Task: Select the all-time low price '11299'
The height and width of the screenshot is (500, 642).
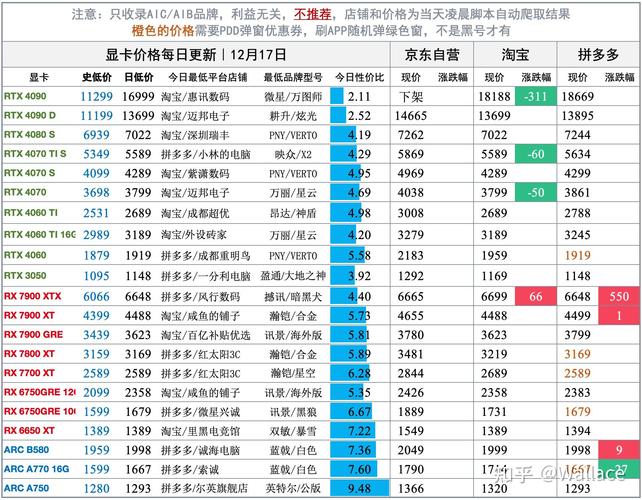Action: pyautogui.click(x=97, y=97)
